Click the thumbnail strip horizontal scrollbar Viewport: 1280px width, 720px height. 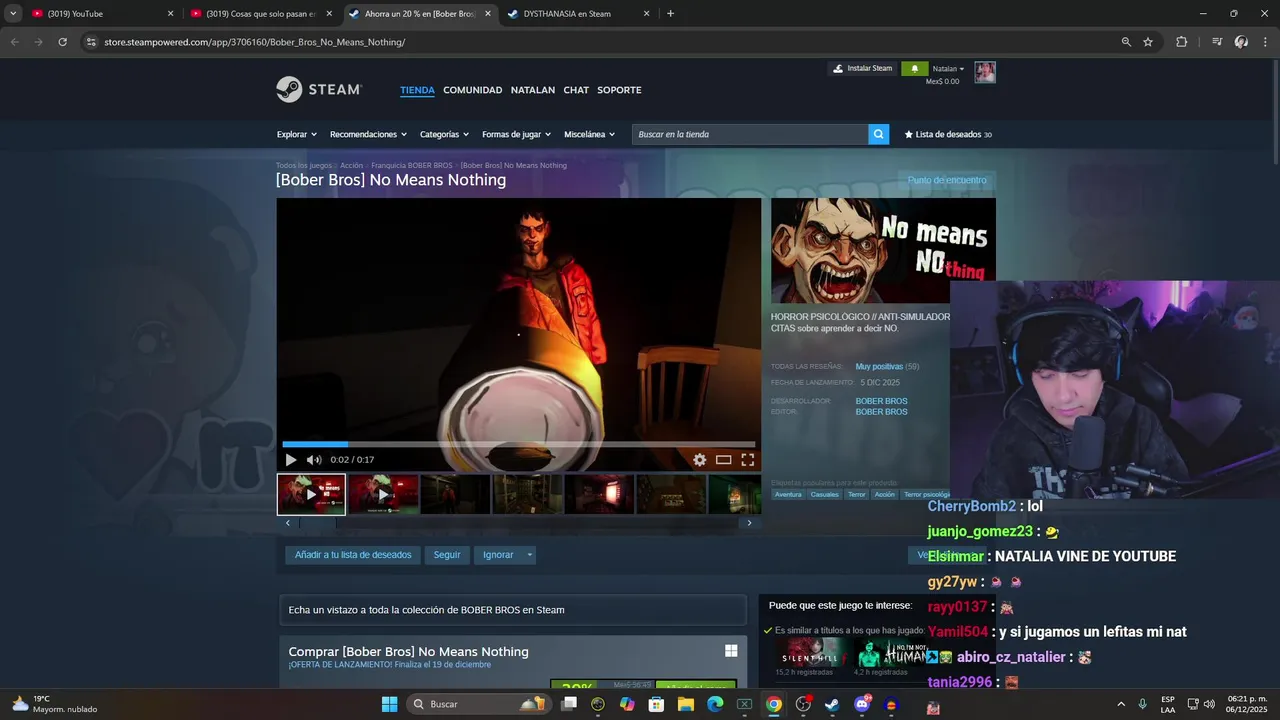pos(518,523)
